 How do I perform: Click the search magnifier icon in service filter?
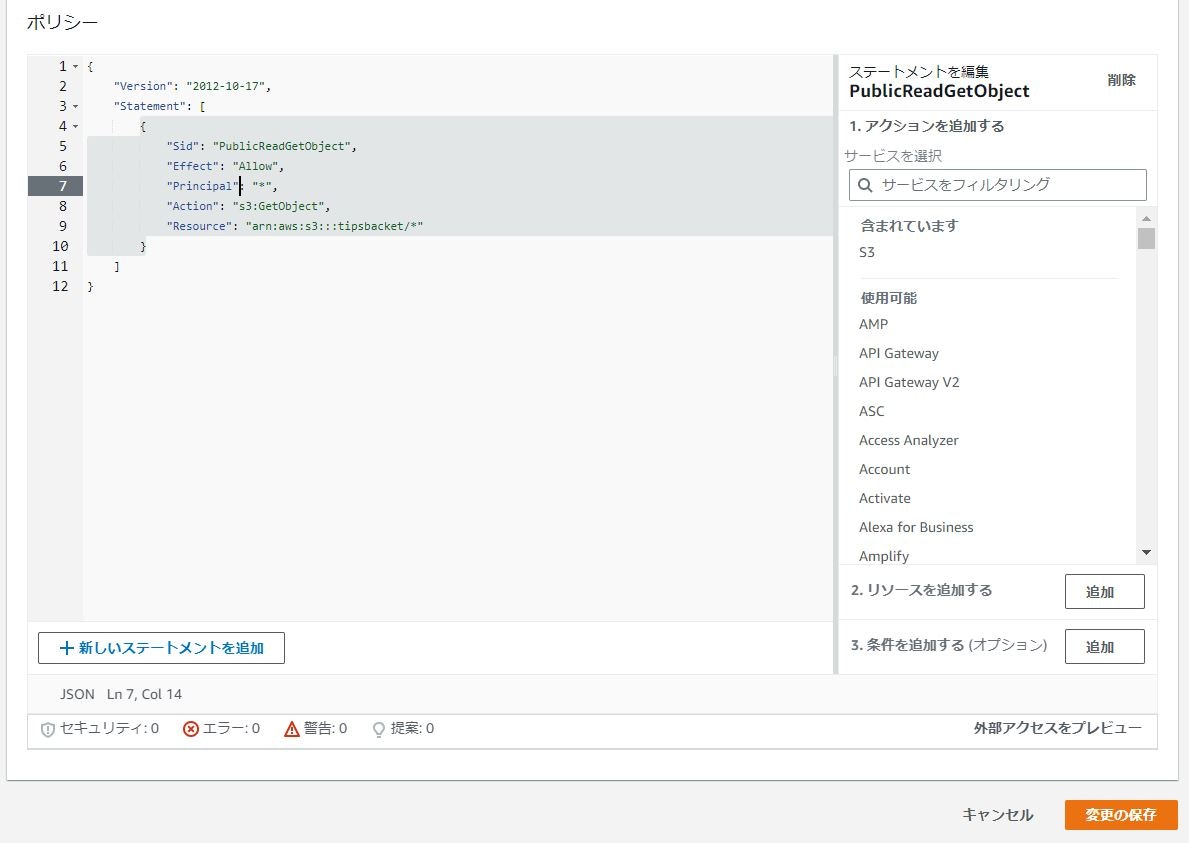coord(865,185)
